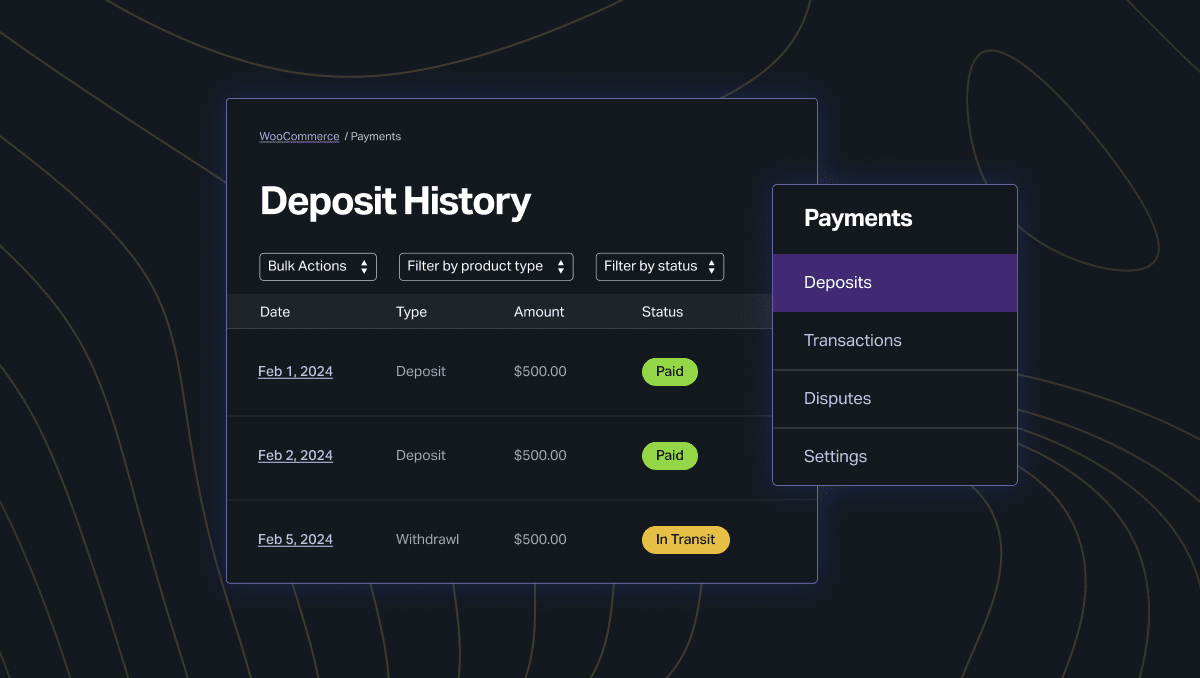
Task: Click the arrows icon on Bulk Actions
Action: [x=364, y=267]
